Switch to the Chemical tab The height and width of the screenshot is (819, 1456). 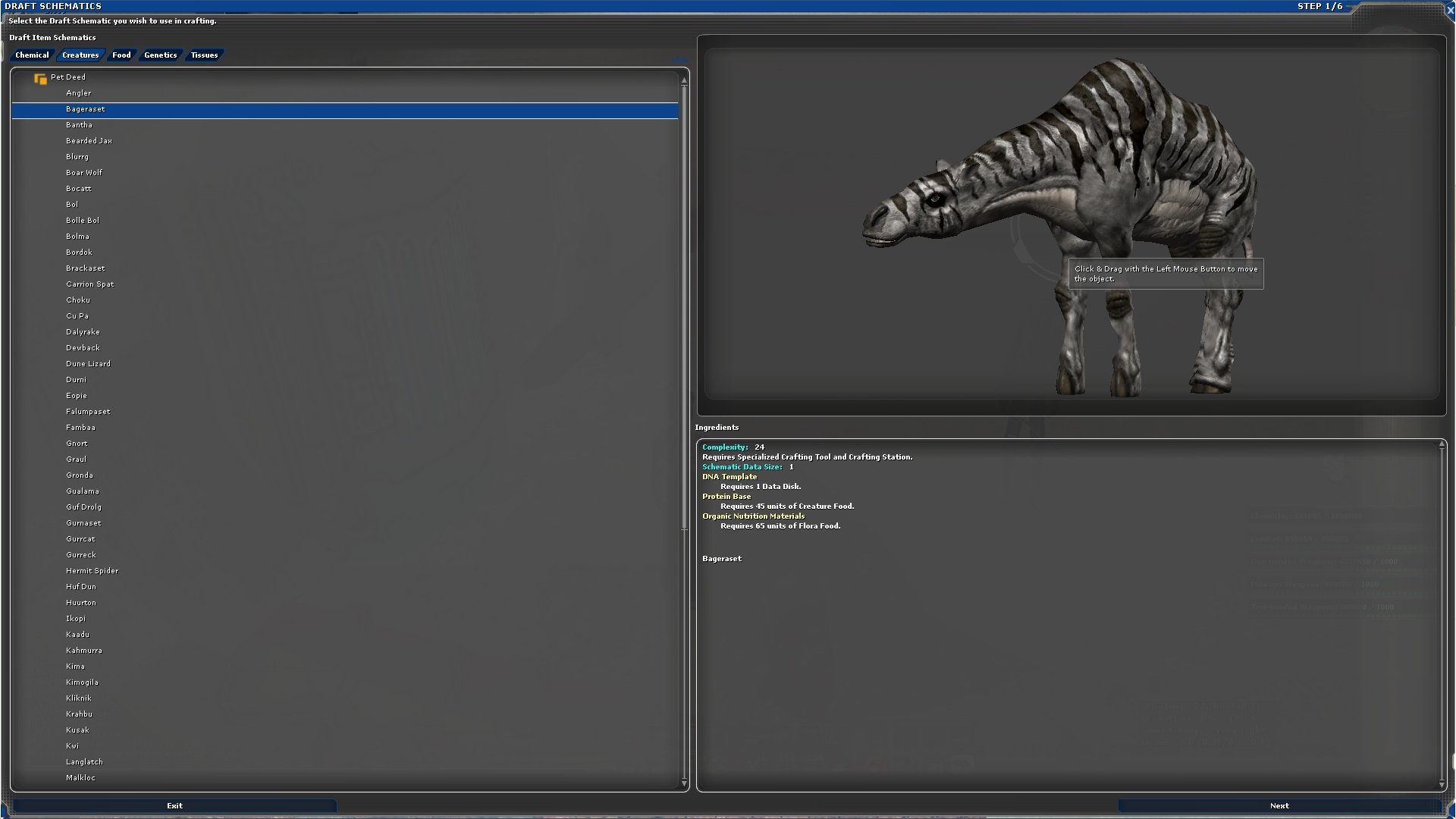[x=32, y=55]
